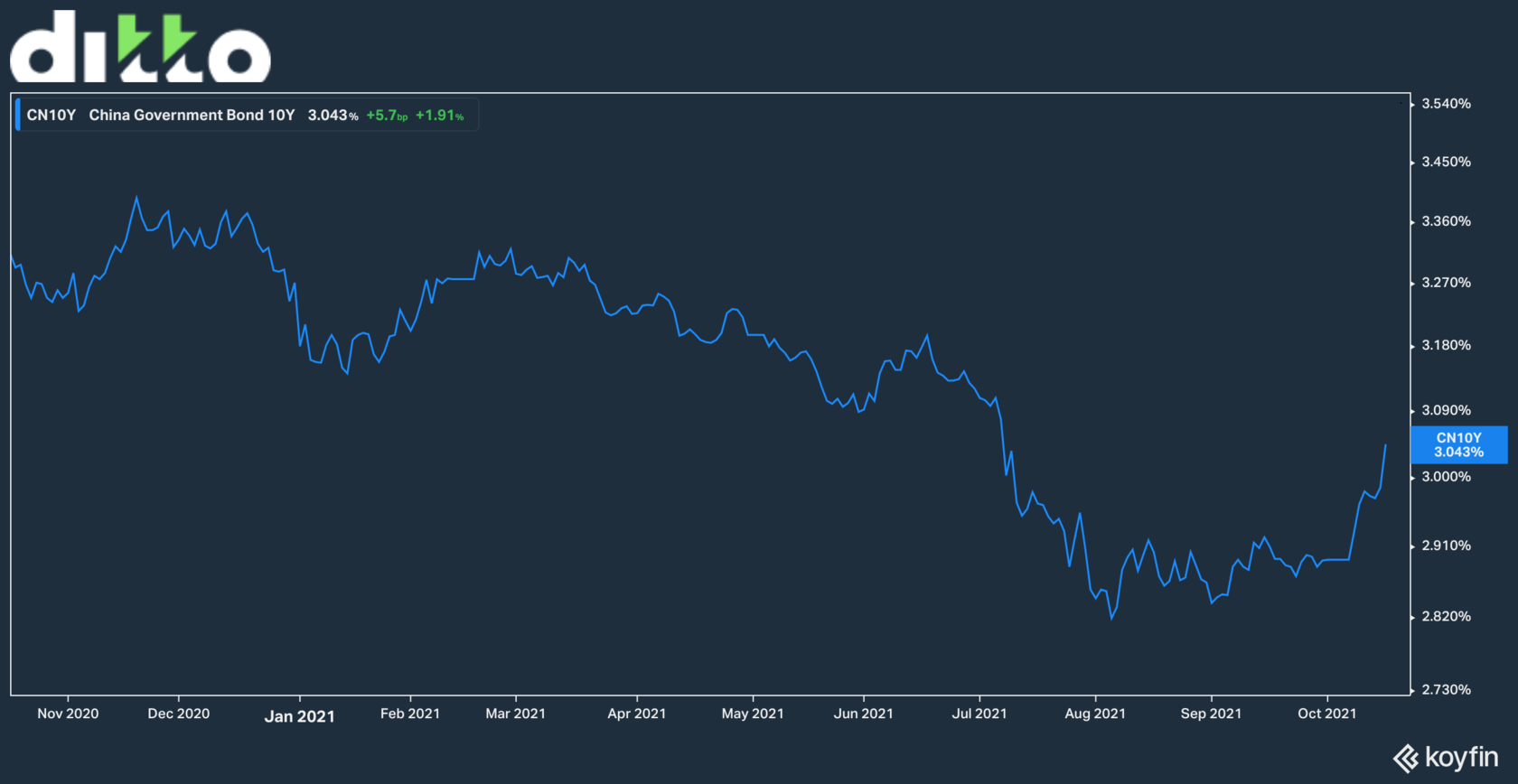Click the Sep 2021 x-axis label
Image resolution: width=1518 pixels, height=784 pixels.
pos(1211,714)
